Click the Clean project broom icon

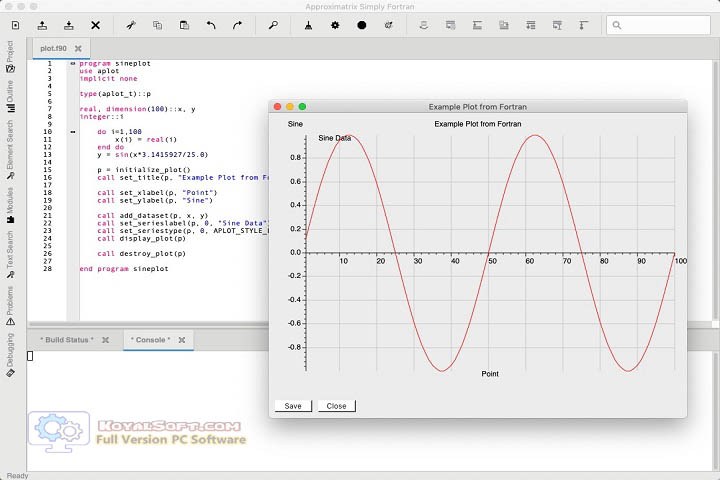pos(309,25)
